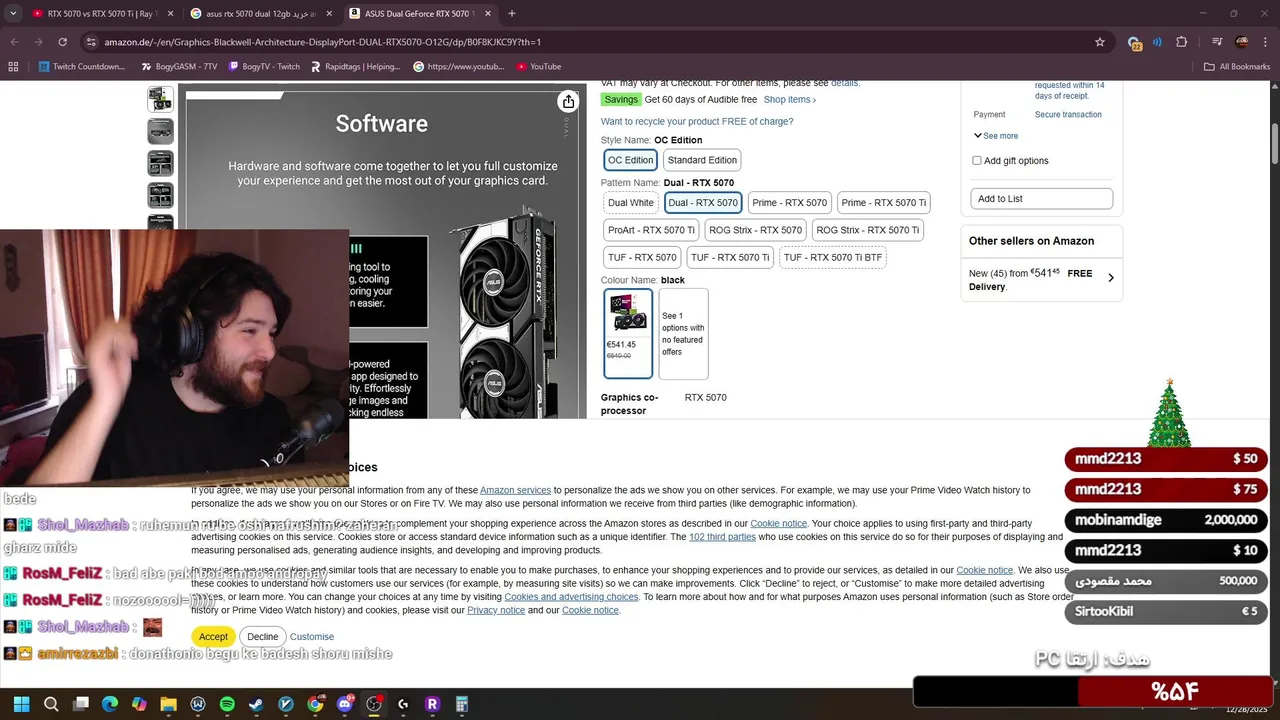The width and height of the screenshot is (1280, 720).
Task: Choose the TUF - RTX 5070 pattern
Action: point(642,257)
